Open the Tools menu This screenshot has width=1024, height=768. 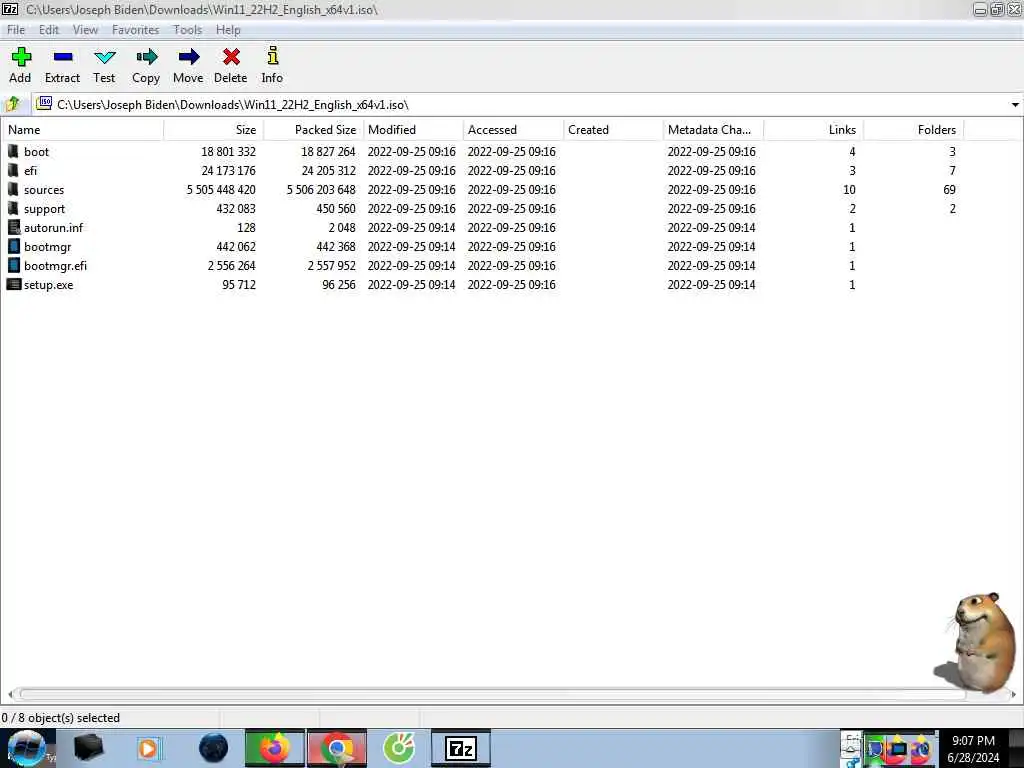tap(187, 30)
